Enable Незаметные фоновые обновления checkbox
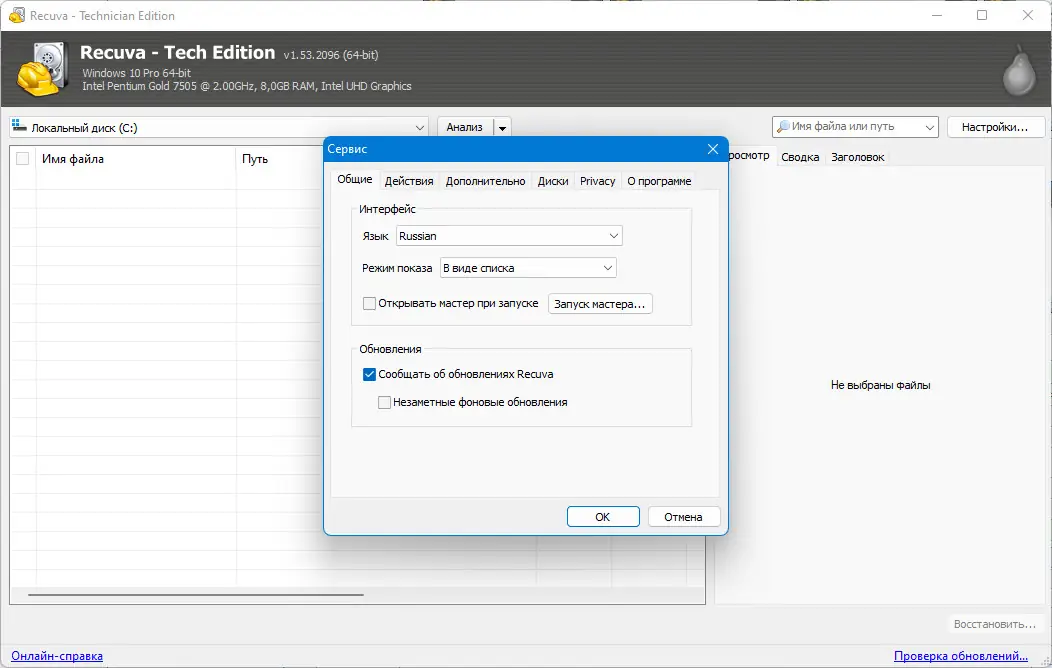This screenshot has height=668, width=1052. [384, 402]
